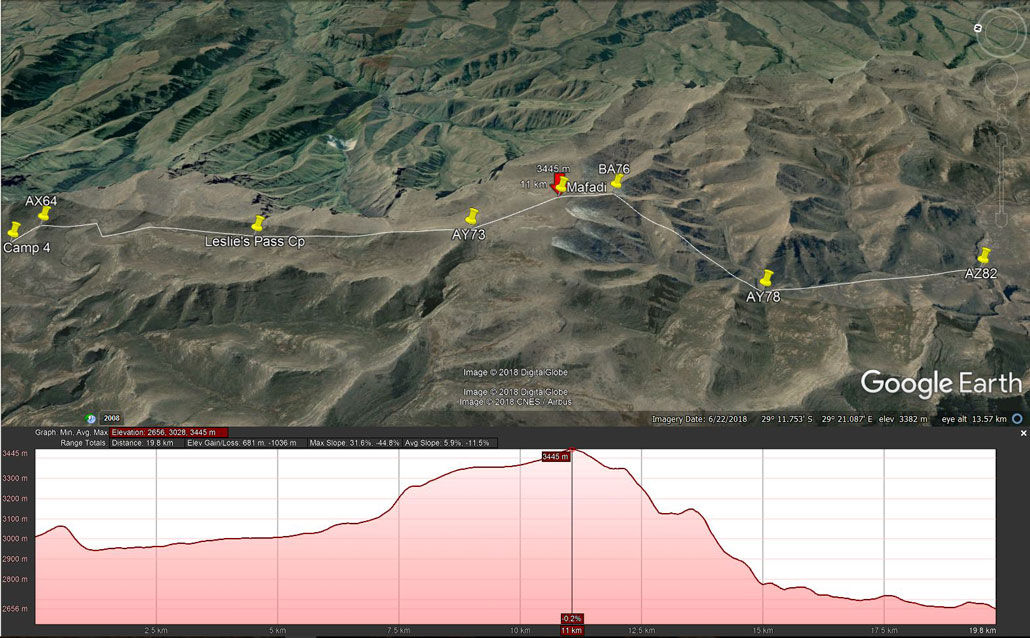Screen dimensions: 1030x638
Task: Select the AX64 placemark pin
Action: click(x=43, y=213)
